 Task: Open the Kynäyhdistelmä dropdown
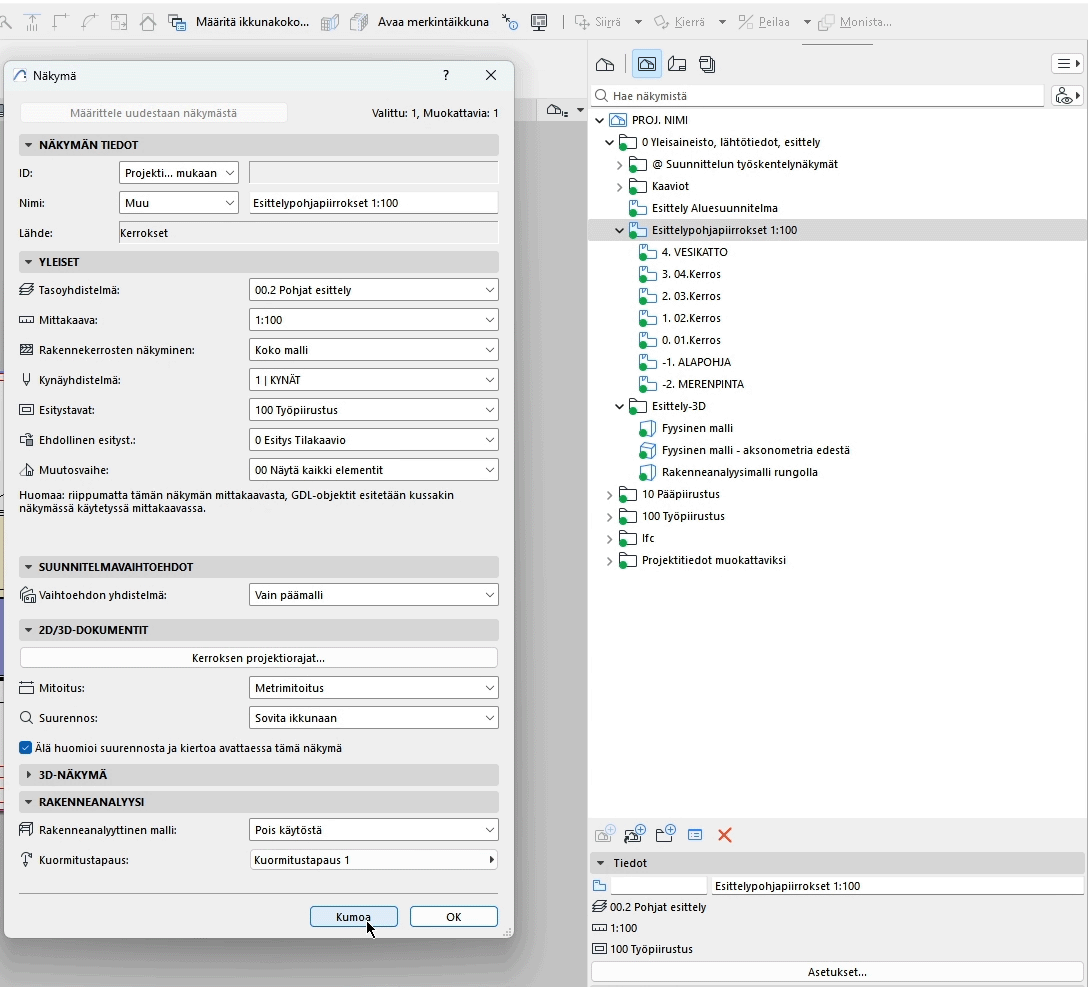[x=373, y=380]
